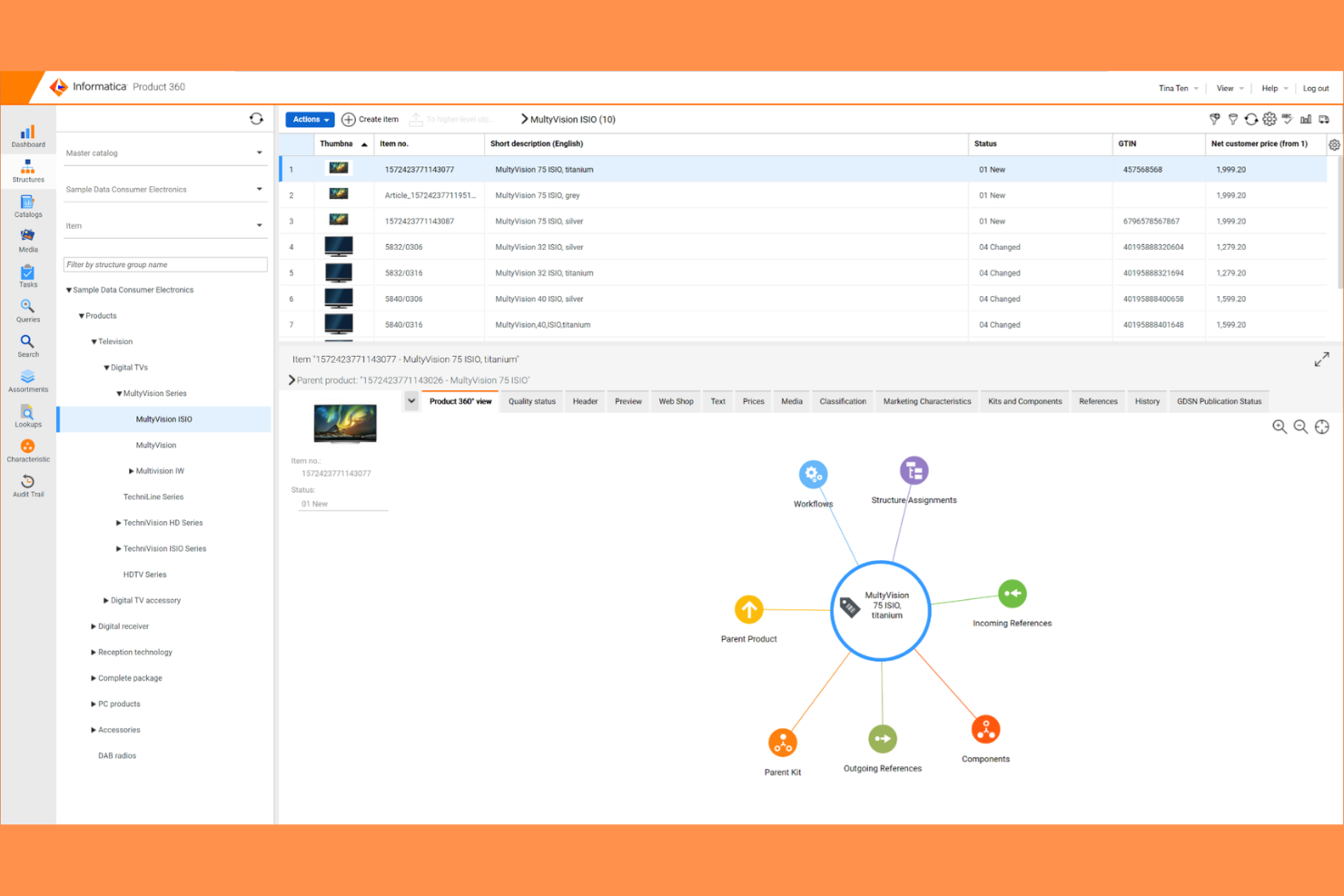
Task: Click the filter with plus icon
Action: pyautogui.click(x=1215, y=119)
